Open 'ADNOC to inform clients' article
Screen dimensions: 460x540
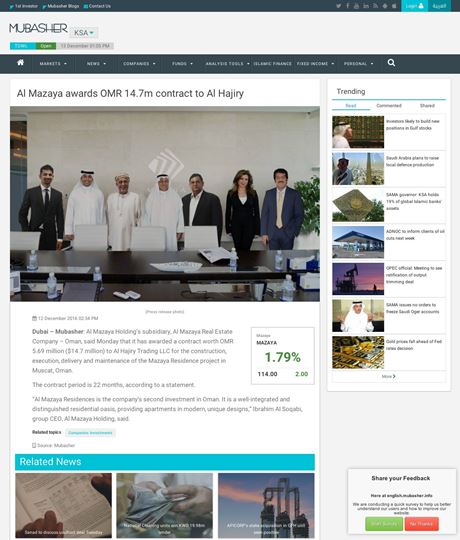coord(415,235)
